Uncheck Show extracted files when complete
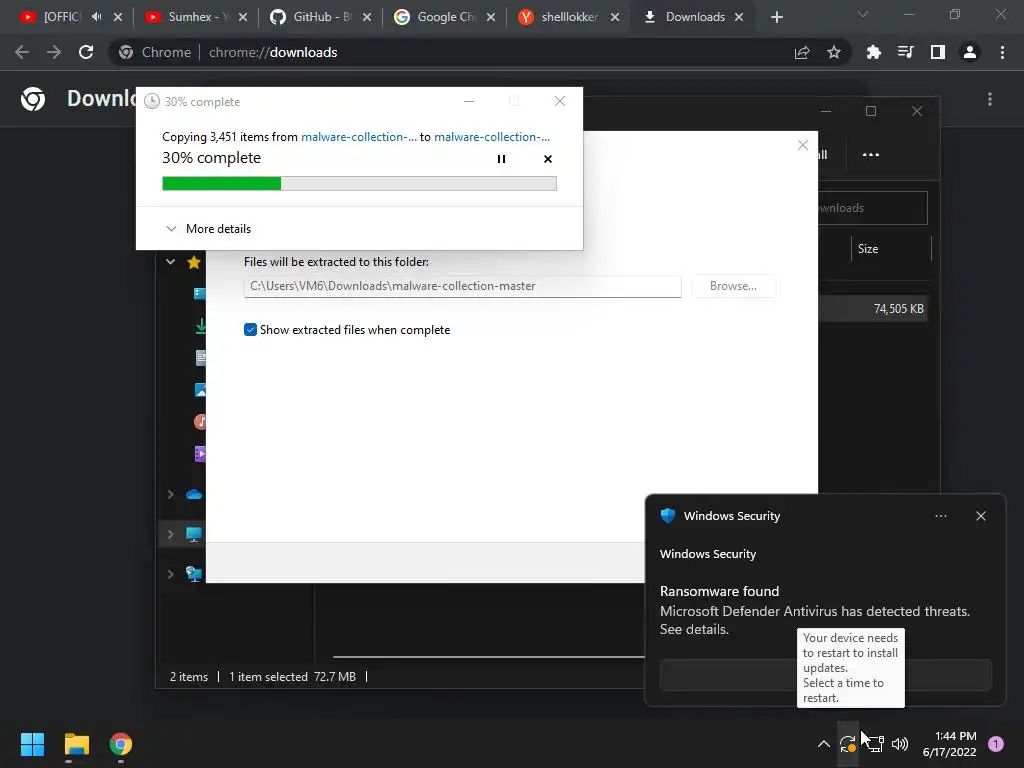The width and height of the screenshot is (1024, 768). pyautogui.click(x=250, y=330)
